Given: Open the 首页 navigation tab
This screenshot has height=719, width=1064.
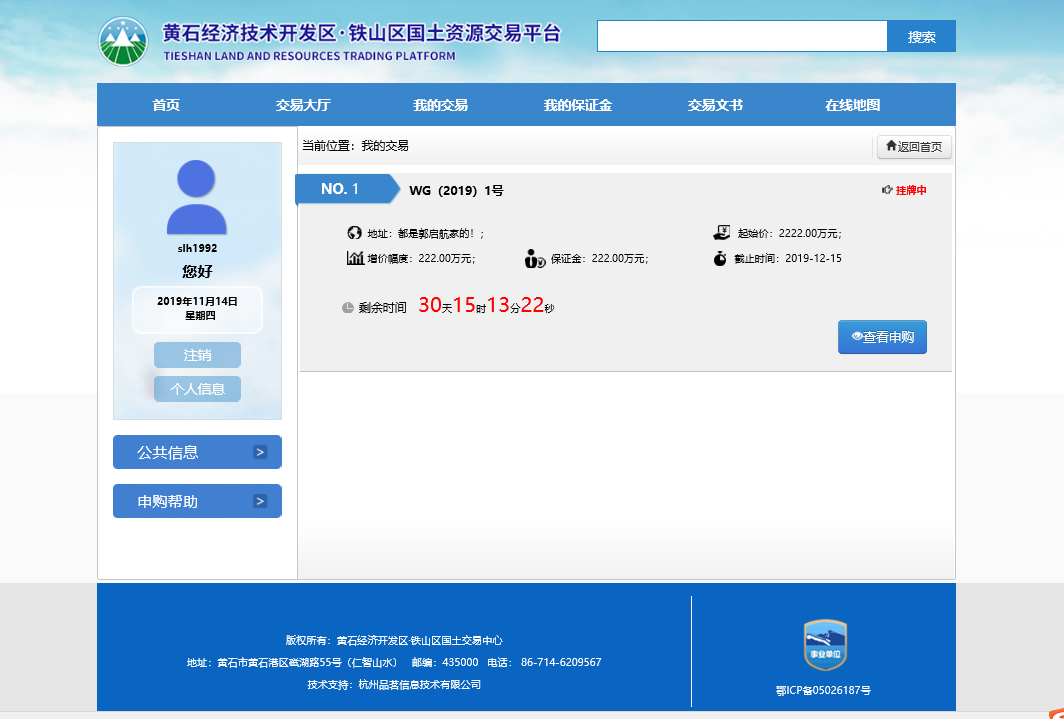Looking at the screenshot, I should tap(166, 105).
